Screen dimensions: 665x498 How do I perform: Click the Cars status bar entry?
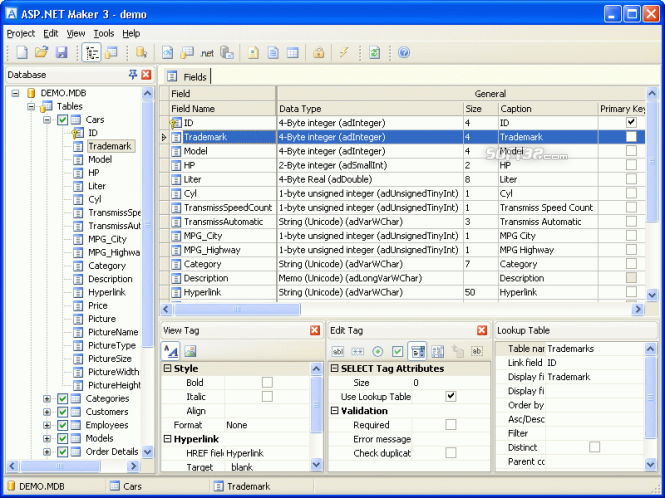[x=126, y=486]
